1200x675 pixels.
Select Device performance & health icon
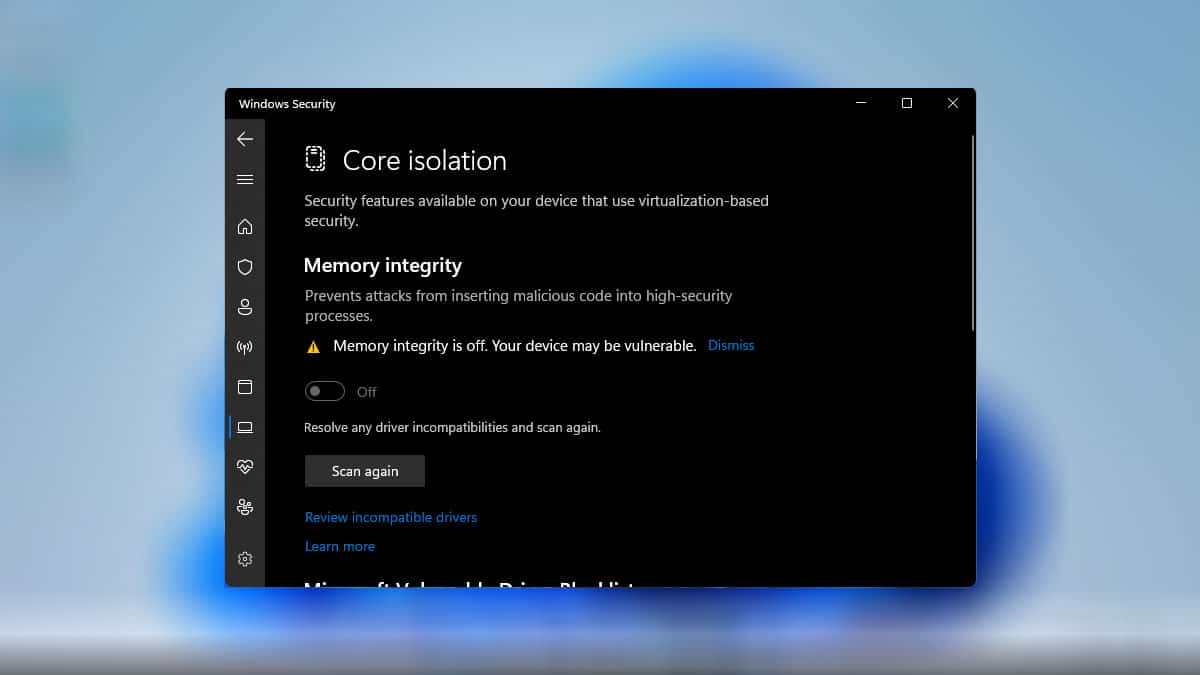coord(245,467)
